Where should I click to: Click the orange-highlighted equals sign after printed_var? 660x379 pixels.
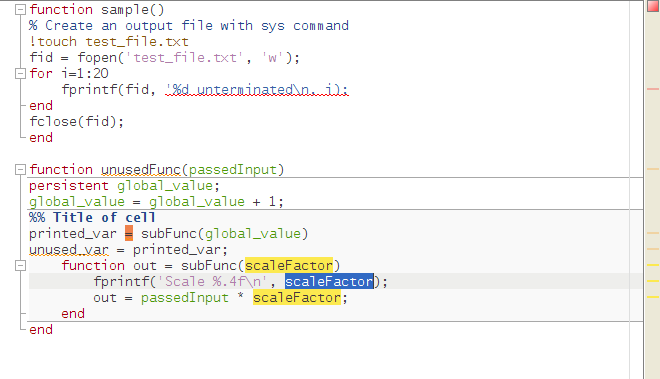pos(129,233)
